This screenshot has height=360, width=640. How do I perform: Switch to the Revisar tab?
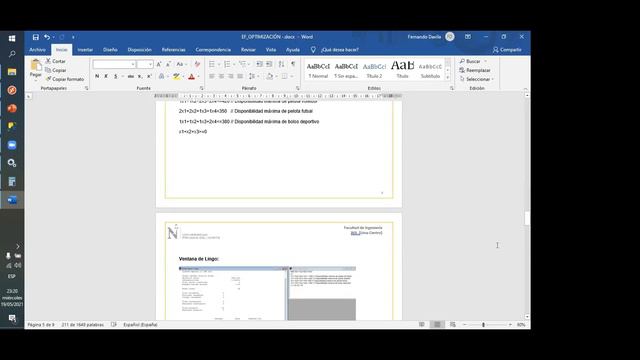pyautogui.click(x=248, y=50)
